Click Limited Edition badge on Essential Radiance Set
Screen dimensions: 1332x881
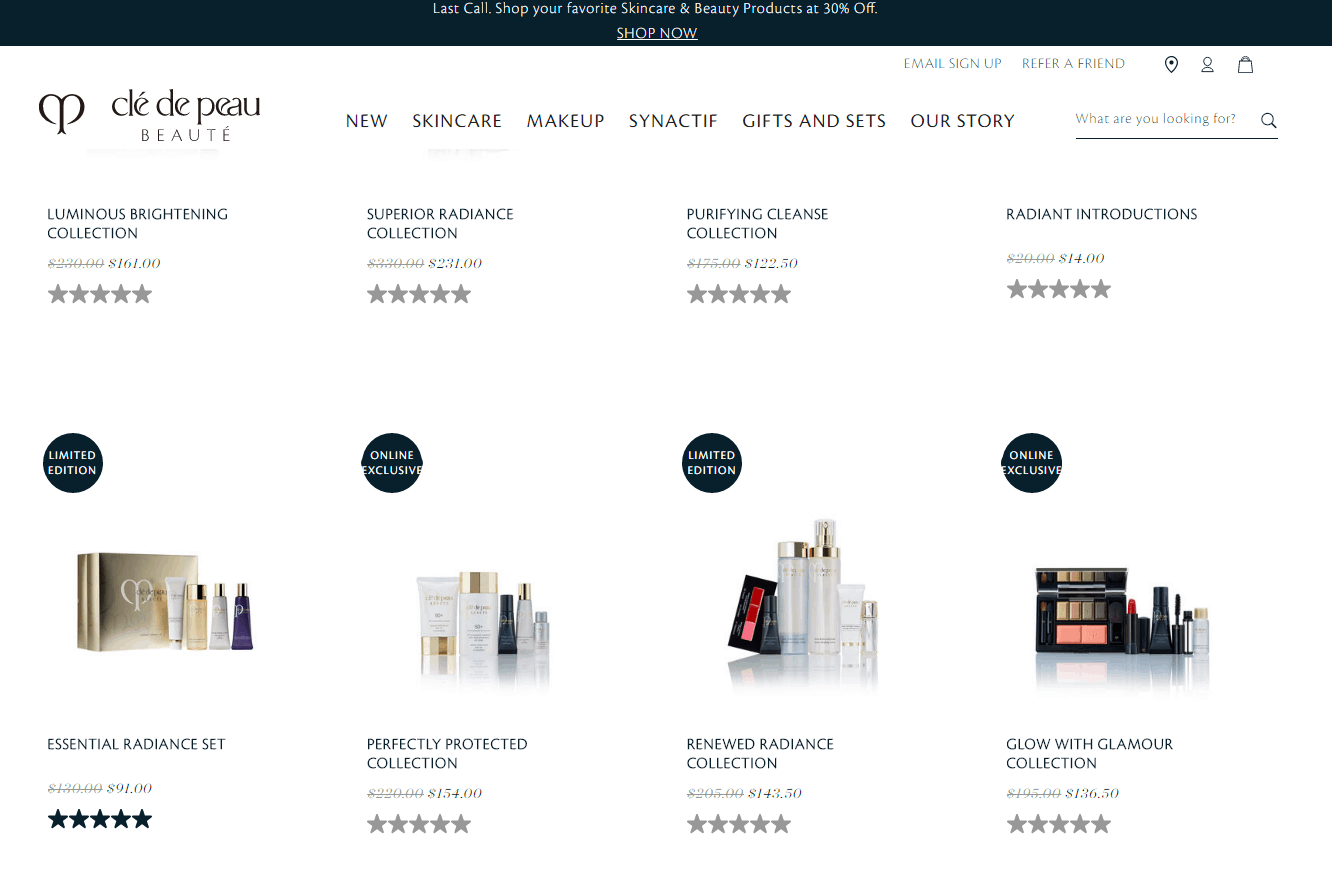(73, 463)
